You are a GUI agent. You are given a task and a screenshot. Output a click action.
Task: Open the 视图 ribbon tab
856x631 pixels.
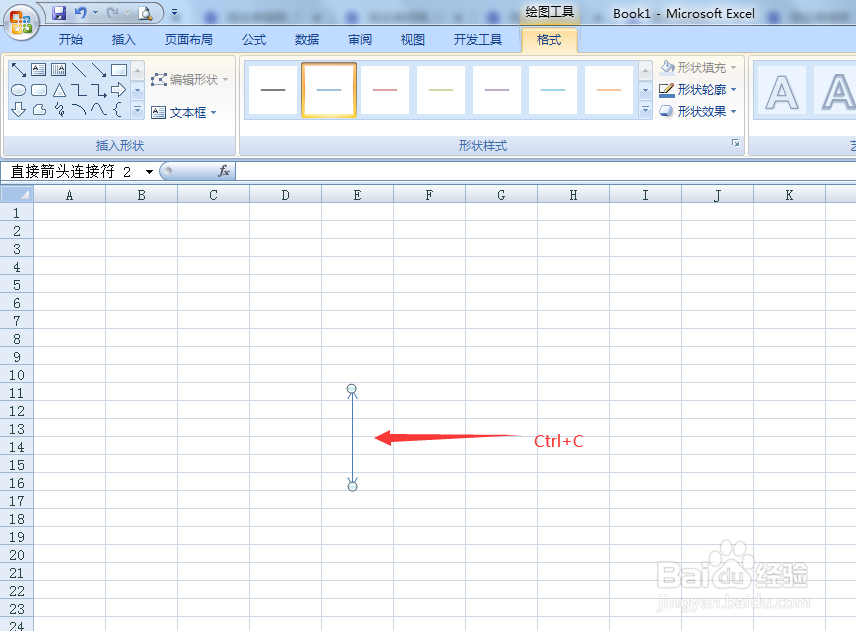413,40
